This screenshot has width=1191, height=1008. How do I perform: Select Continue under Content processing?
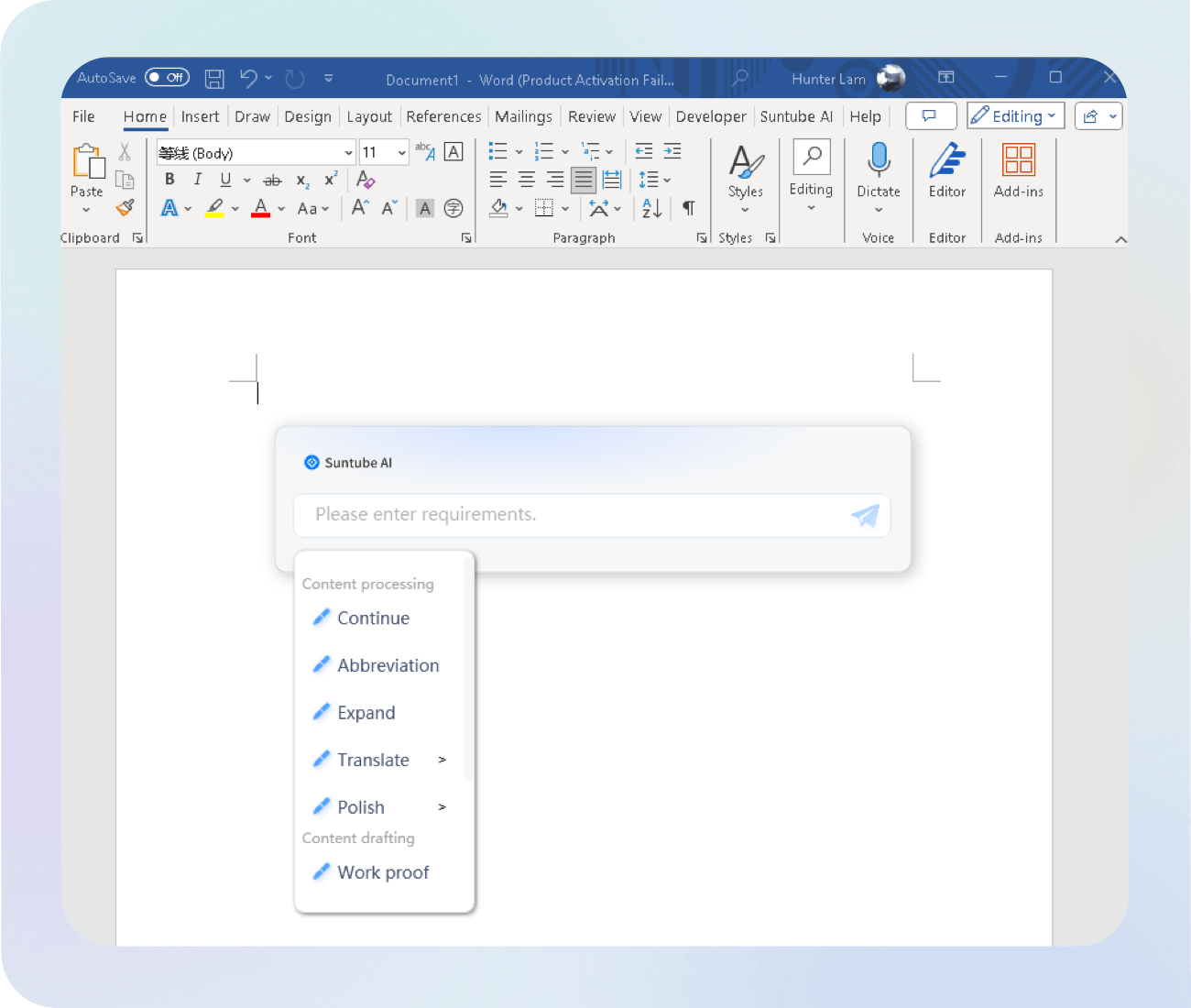(373, 618)
